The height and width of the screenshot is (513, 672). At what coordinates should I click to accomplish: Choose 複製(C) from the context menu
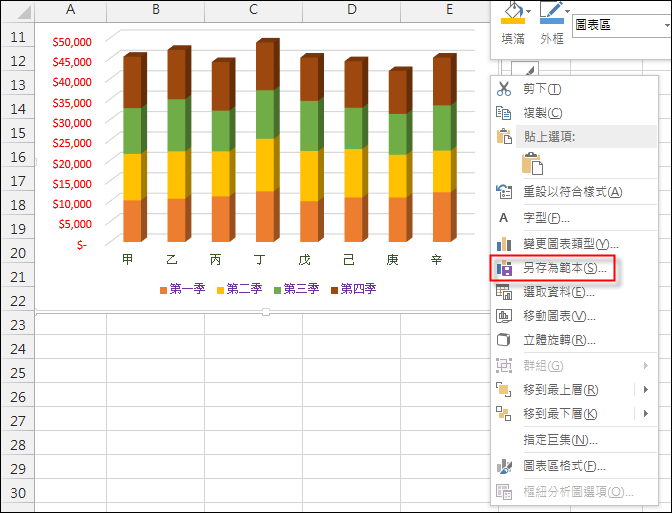point(574,113)
